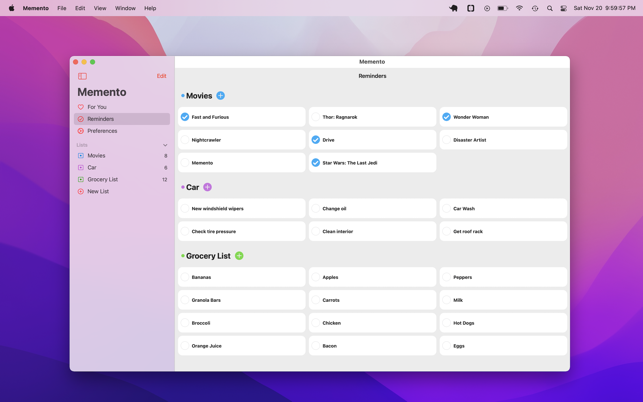Toggle the sidebar panel icon

click(x=82, y=76)
